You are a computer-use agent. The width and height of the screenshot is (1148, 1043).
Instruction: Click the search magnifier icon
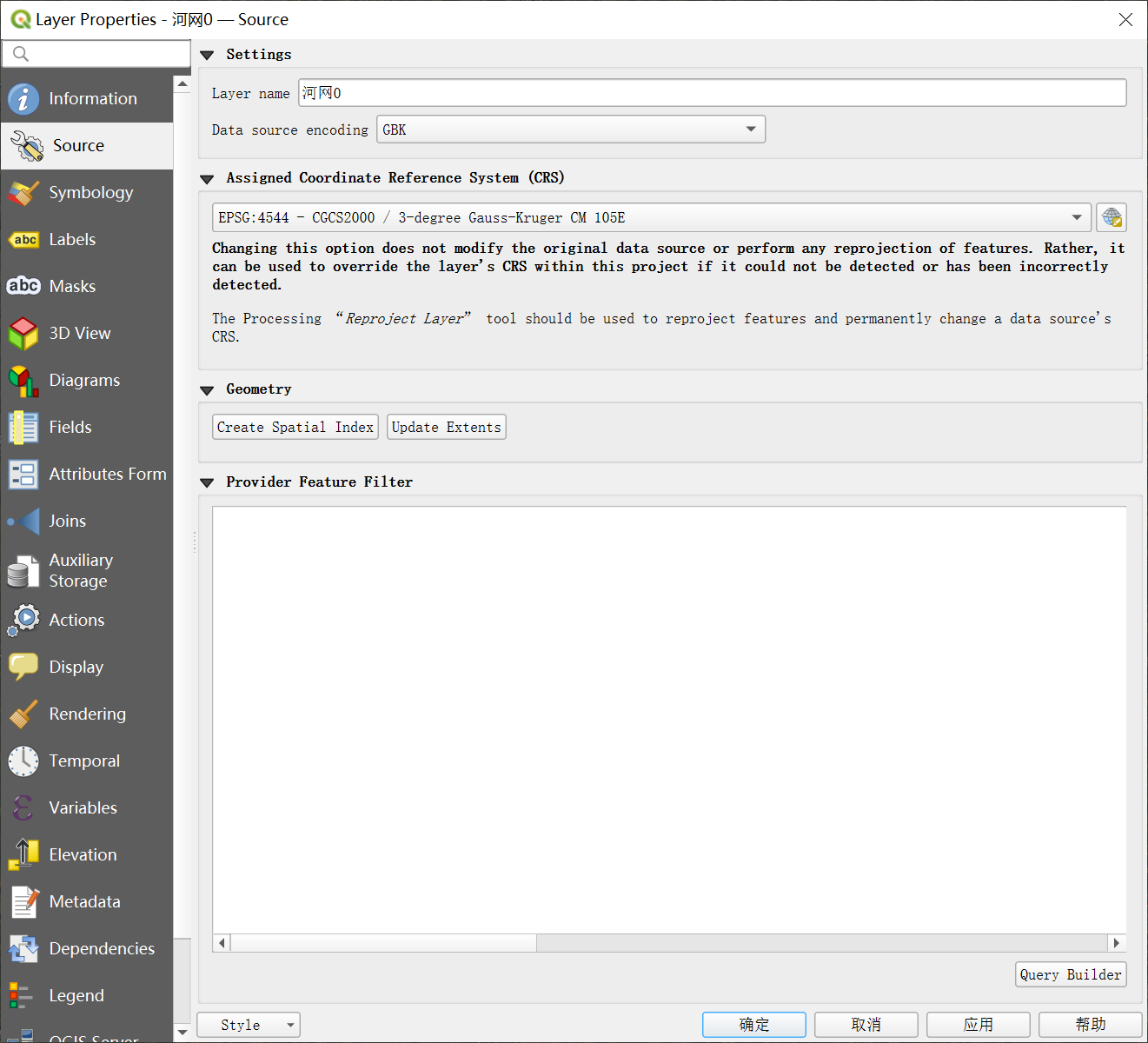(x=21, y=54)
